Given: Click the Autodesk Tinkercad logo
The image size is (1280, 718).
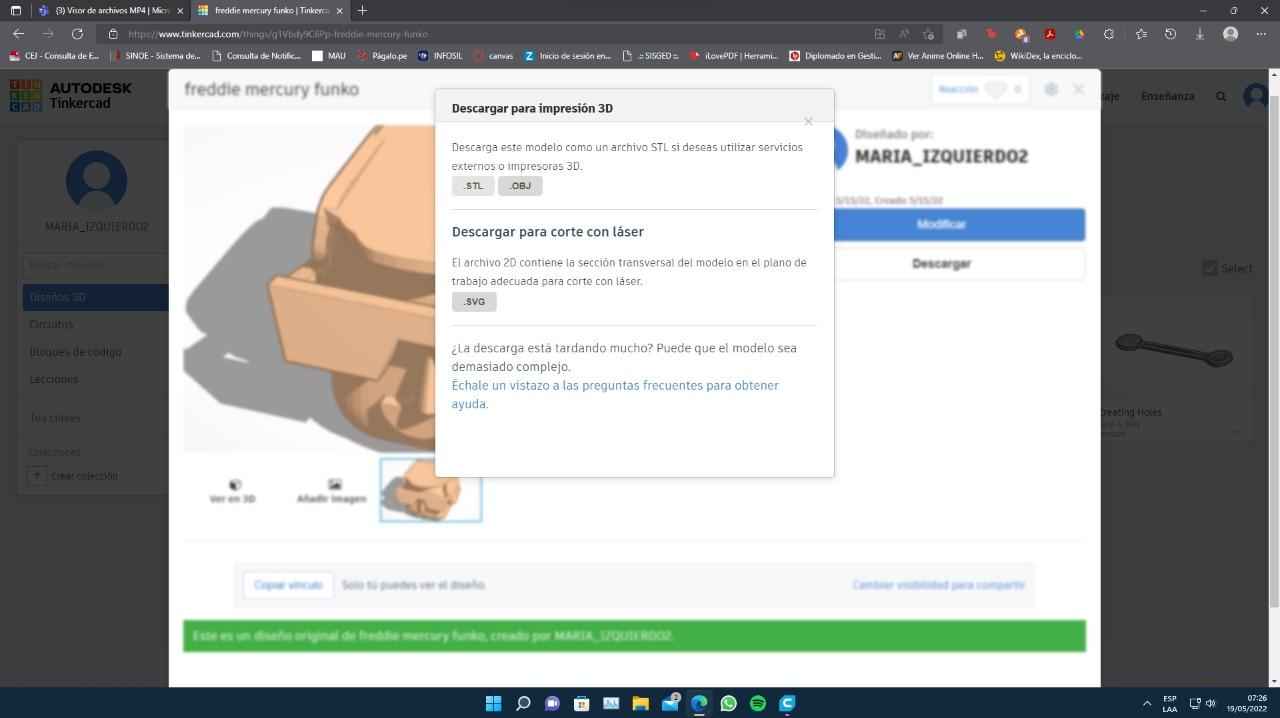Looking at the screenshot, I should pyautogui.click(x=71, y=96).
